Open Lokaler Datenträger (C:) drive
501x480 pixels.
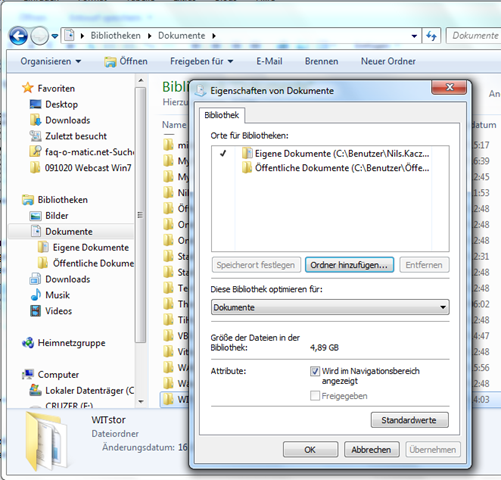coord(82,390)
